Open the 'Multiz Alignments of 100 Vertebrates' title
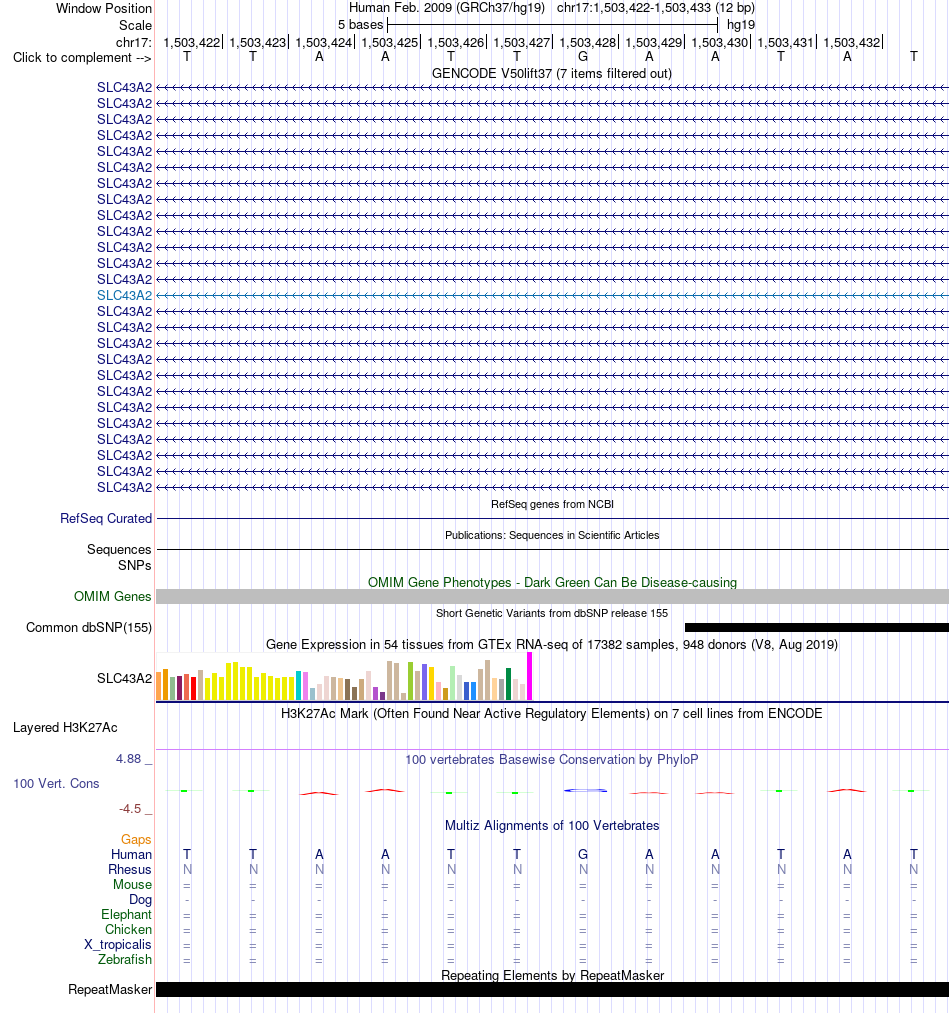The height and width of the screenshot is (1013, 950). point(552,825)
